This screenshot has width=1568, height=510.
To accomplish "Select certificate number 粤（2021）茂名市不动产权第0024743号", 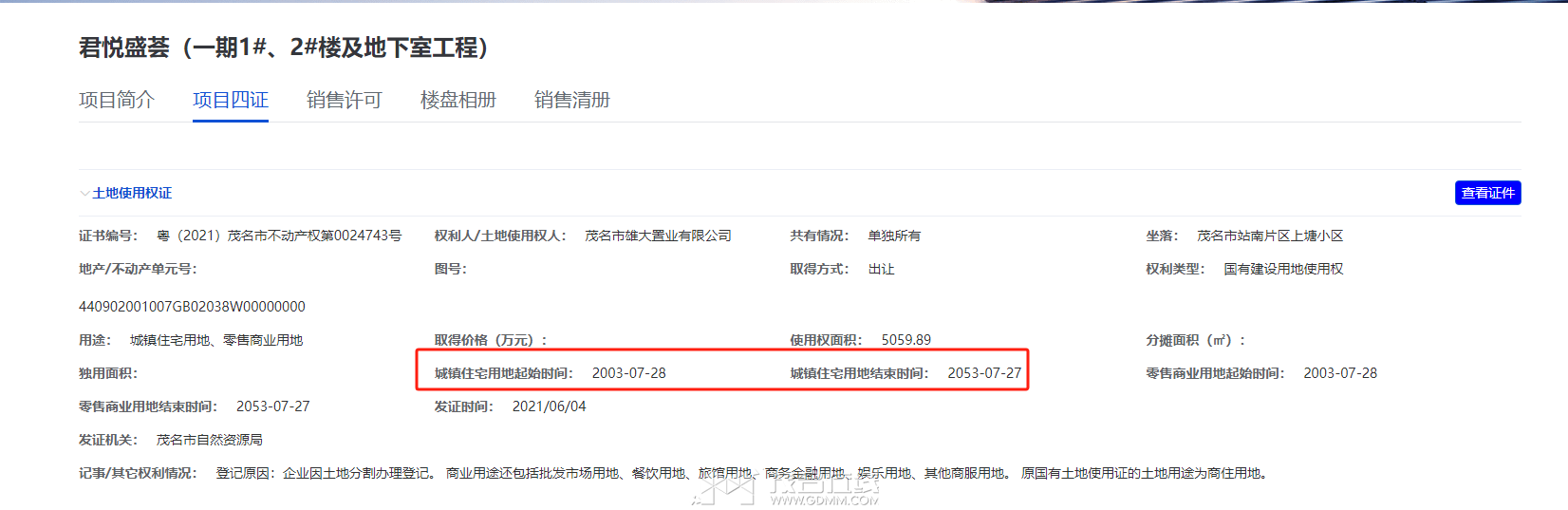I will coord(279,236).
